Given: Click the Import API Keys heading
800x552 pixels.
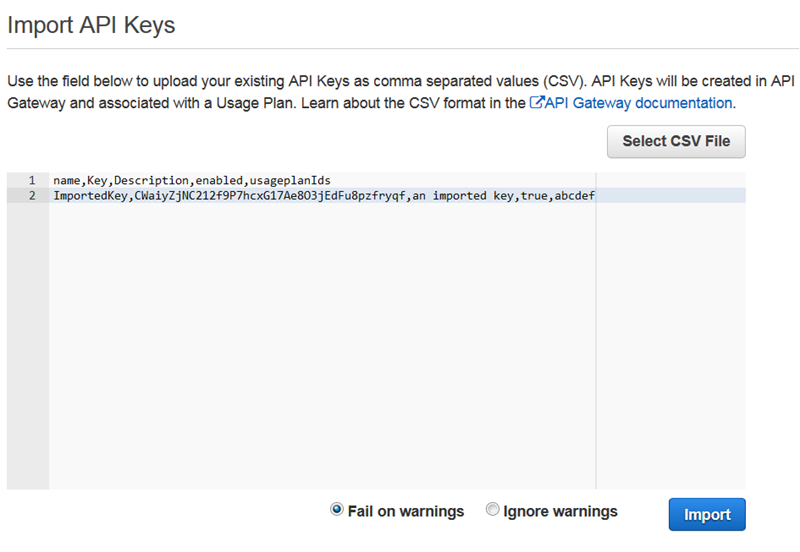Looking at the screenshot, I should (91, 25).
